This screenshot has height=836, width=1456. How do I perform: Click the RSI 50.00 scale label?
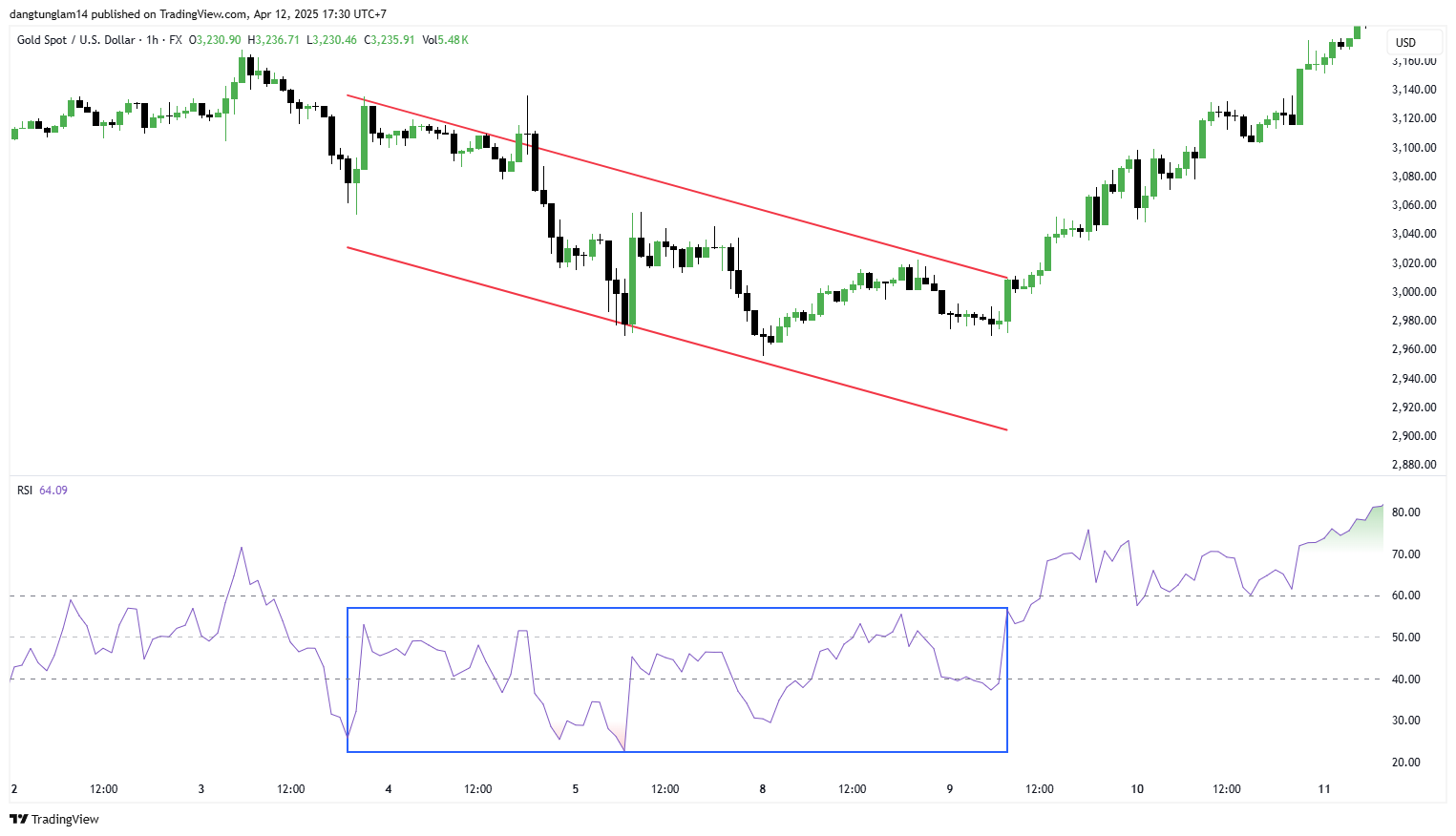click(x=1406, y=637)
